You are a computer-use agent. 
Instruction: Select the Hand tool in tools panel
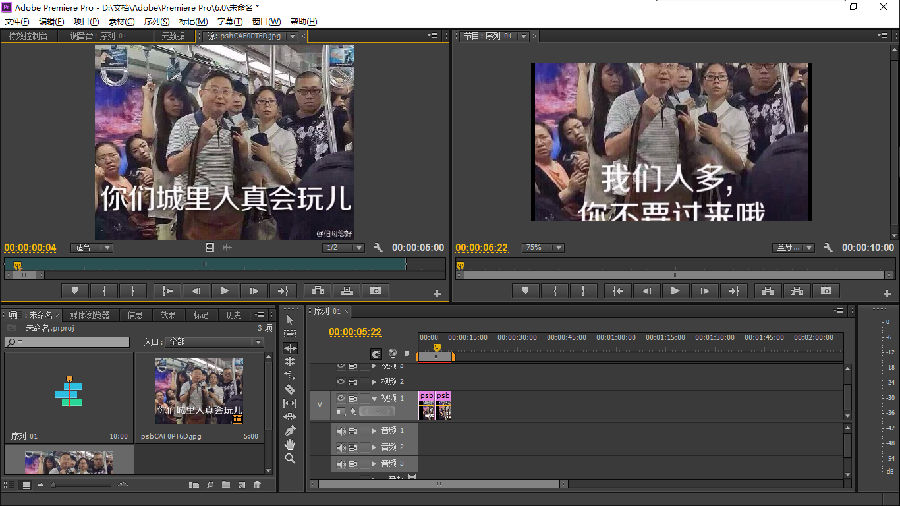290,444
